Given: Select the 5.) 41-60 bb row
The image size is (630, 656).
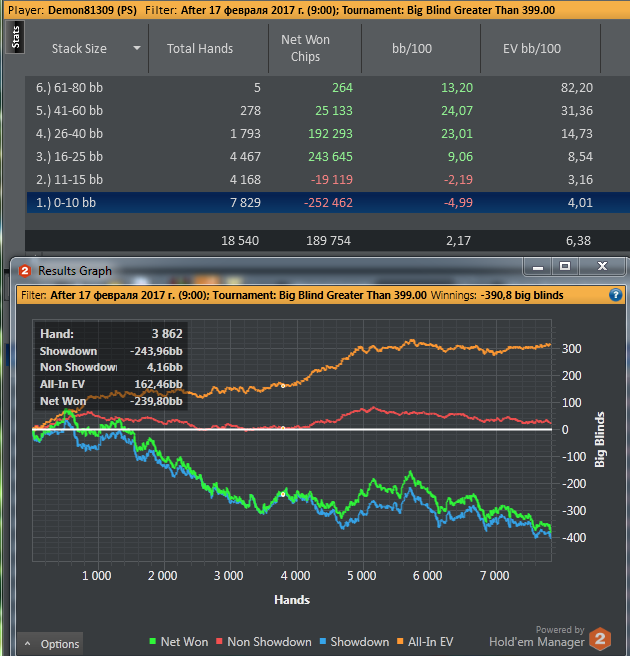Looking at the screenshot, I should pos(328,110).
